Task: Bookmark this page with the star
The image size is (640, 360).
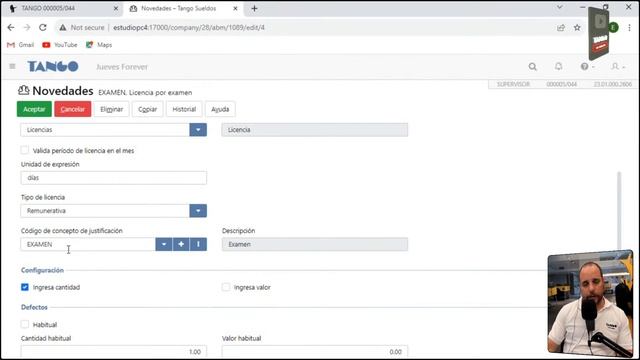Action: [577, 27]
